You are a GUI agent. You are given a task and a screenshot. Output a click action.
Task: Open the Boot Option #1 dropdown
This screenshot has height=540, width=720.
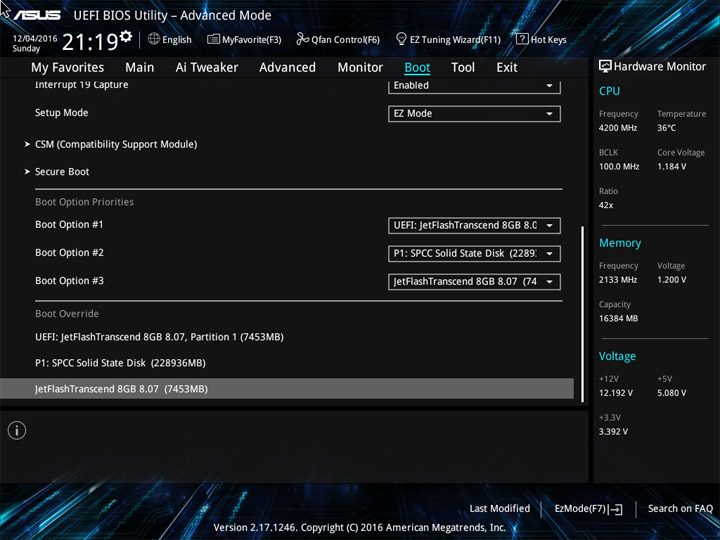pyautogui.click(x=474, y=225)
